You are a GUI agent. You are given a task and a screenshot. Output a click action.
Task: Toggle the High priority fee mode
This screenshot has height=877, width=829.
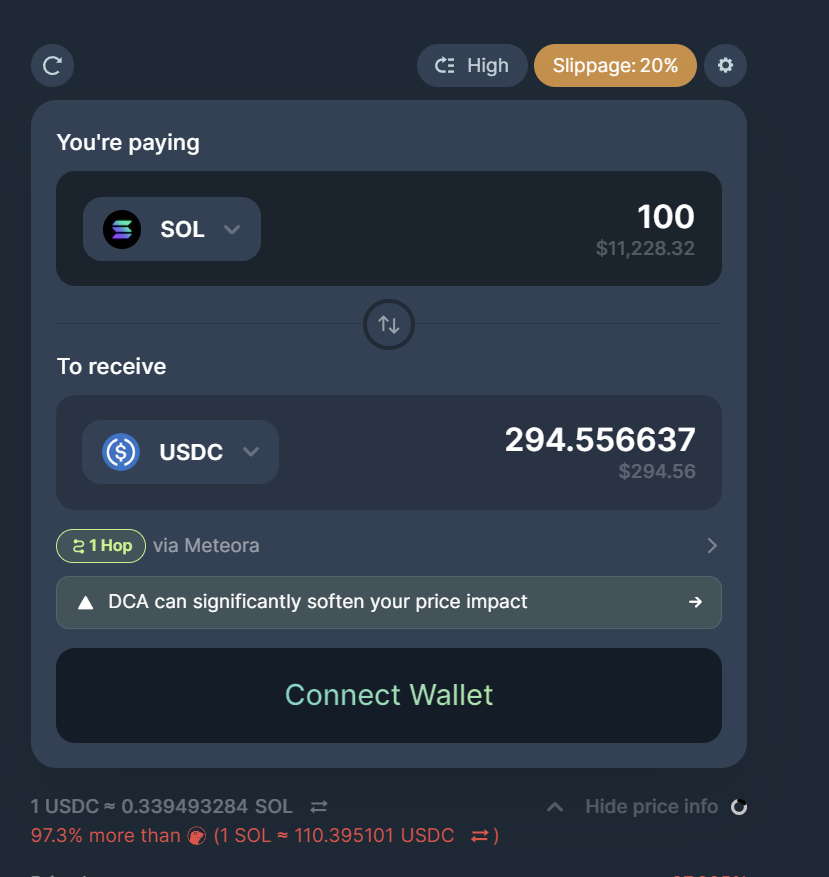click(x=472, y=66)
